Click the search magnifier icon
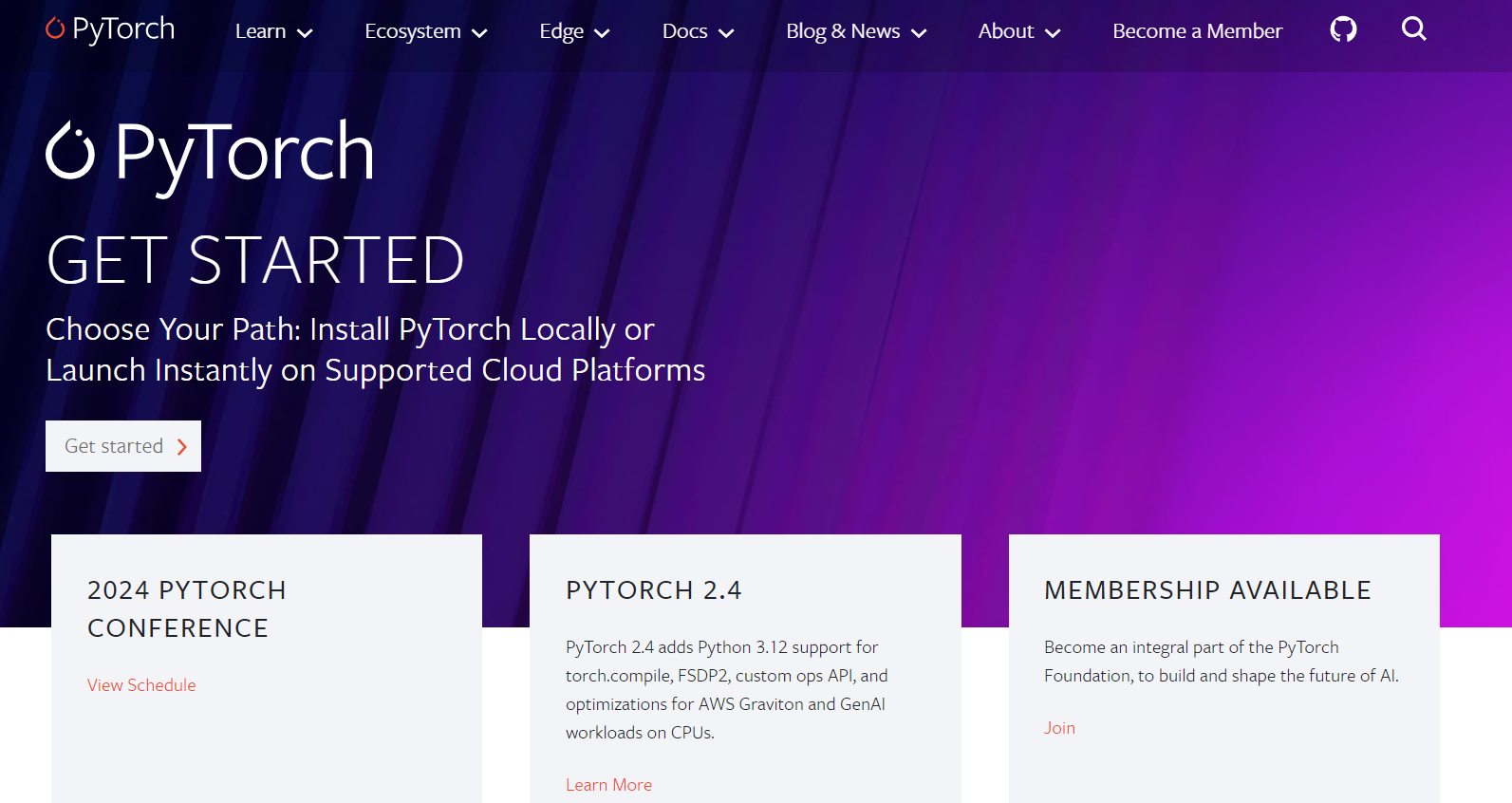1512x803 pixels. pyautogui.click(x=1414, y=28)
